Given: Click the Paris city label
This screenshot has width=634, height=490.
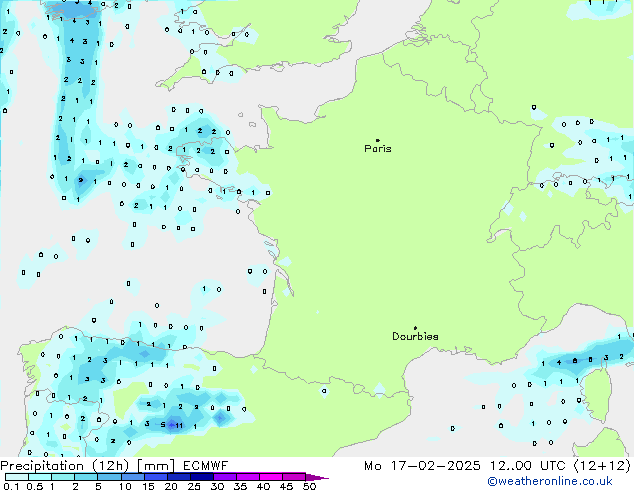Looking at the screenshot, I should pos(378,149).
